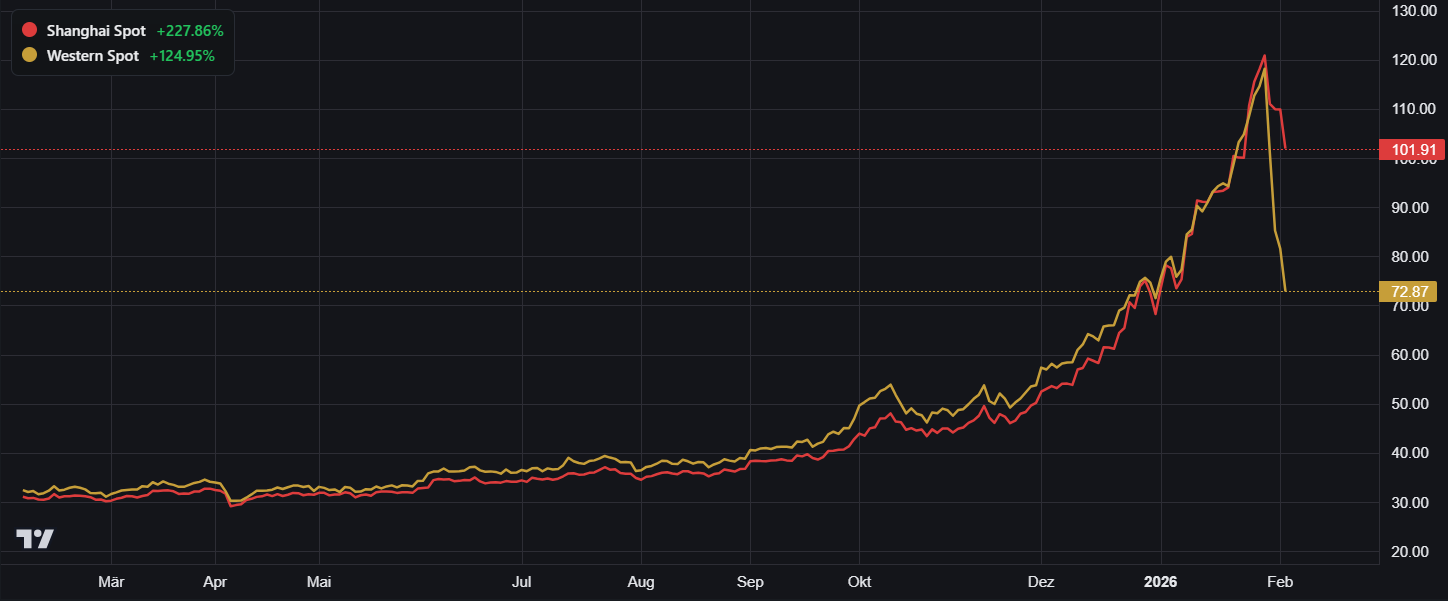Click the Okt label on time axis

pos(859,581)
